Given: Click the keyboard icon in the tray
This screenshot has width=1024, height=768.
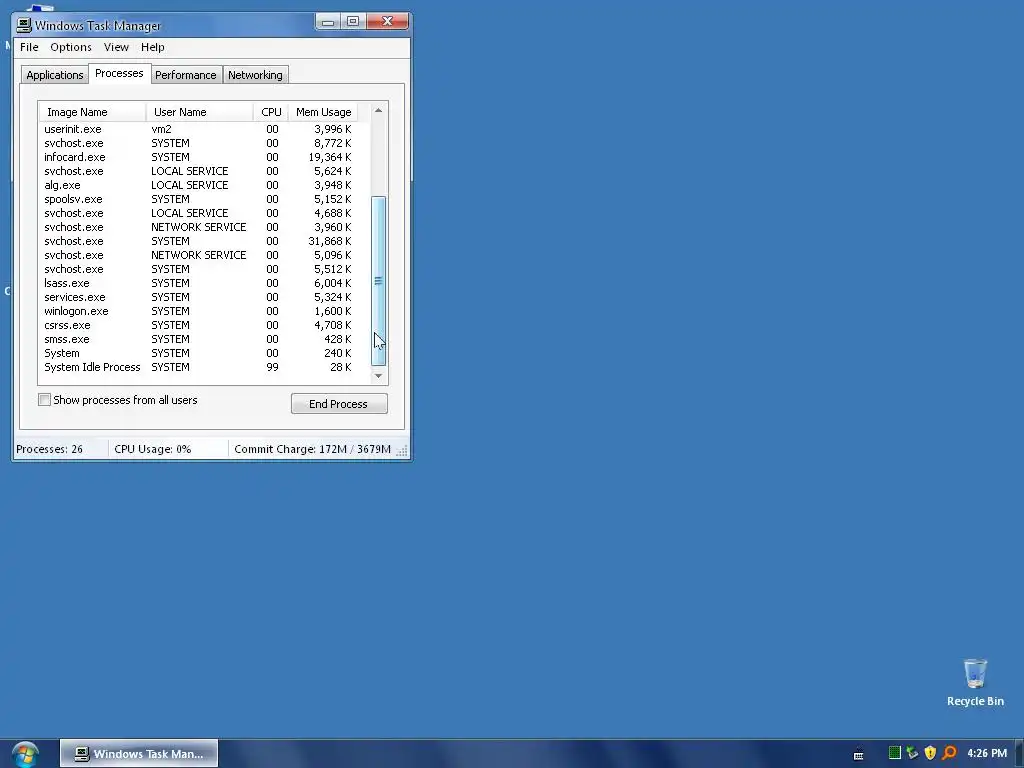Looking at the screenshot, I should point(859,754).
